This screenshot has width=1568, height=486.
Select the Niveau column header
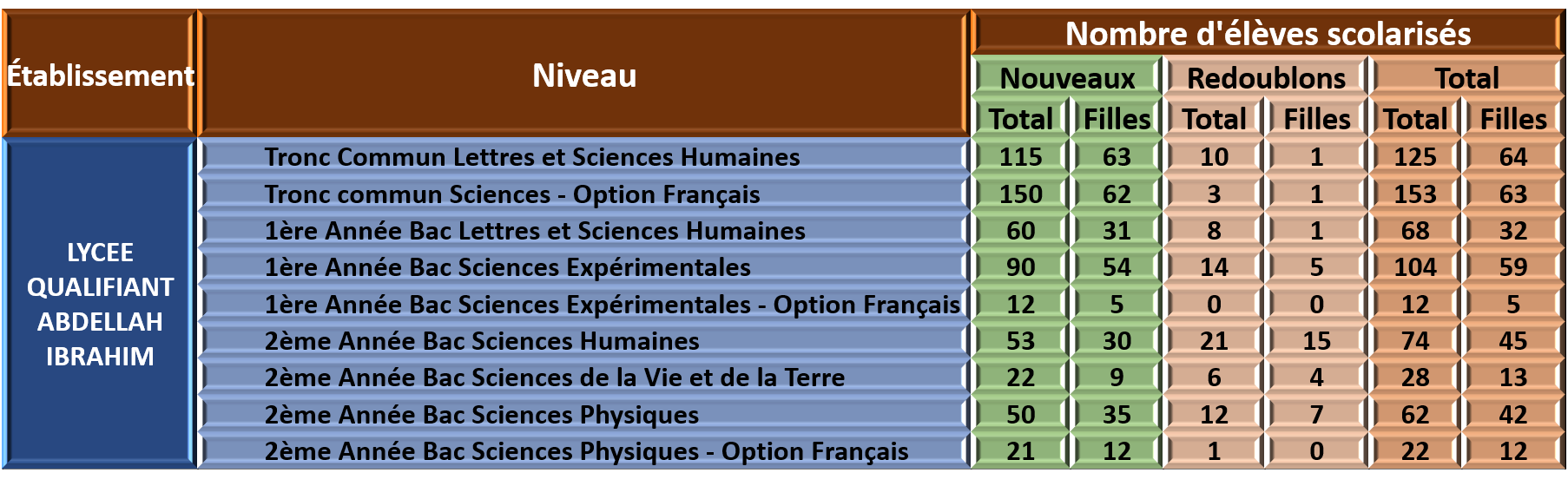pyautogui.click(x=583, y=74)
